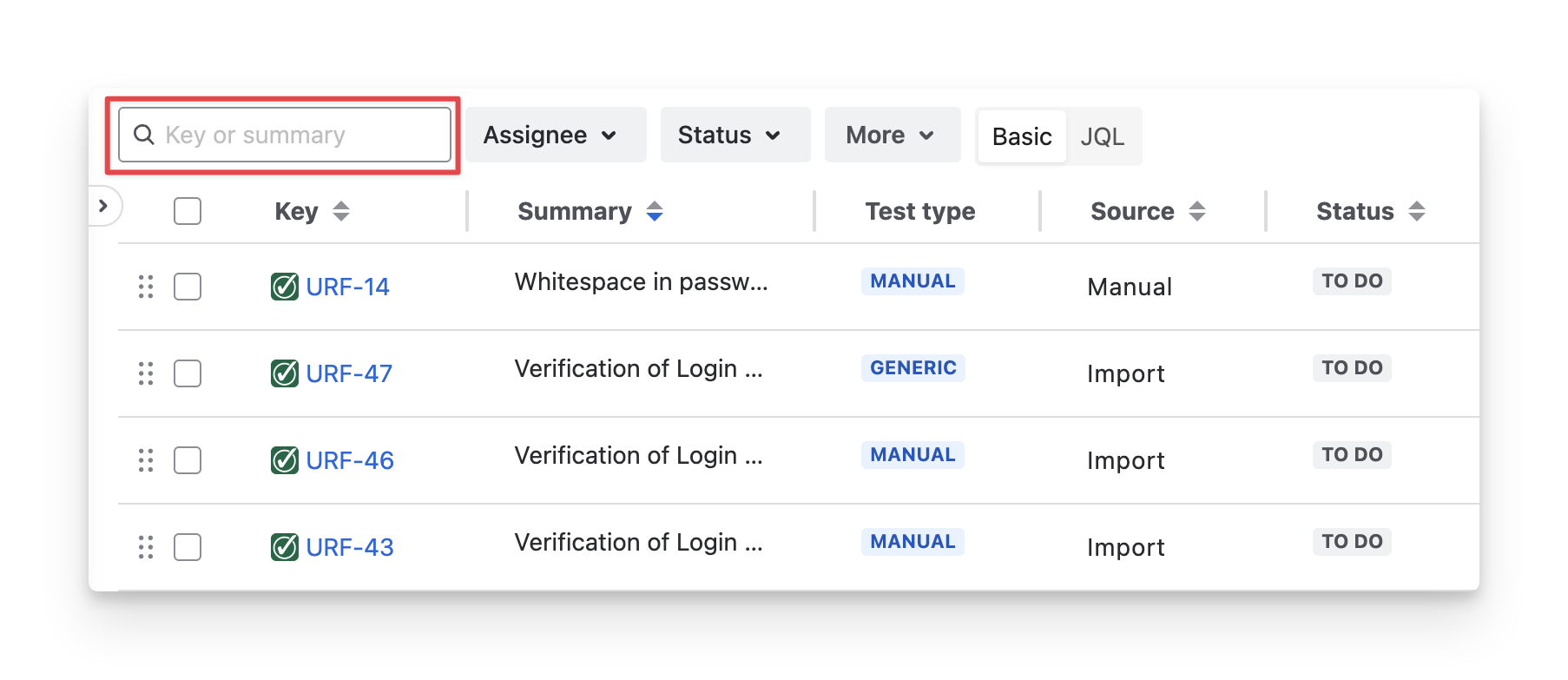Click the test issue icon beside URF-14
The width and height of the screenshot is (1568, 680).
tap(285, 287)
